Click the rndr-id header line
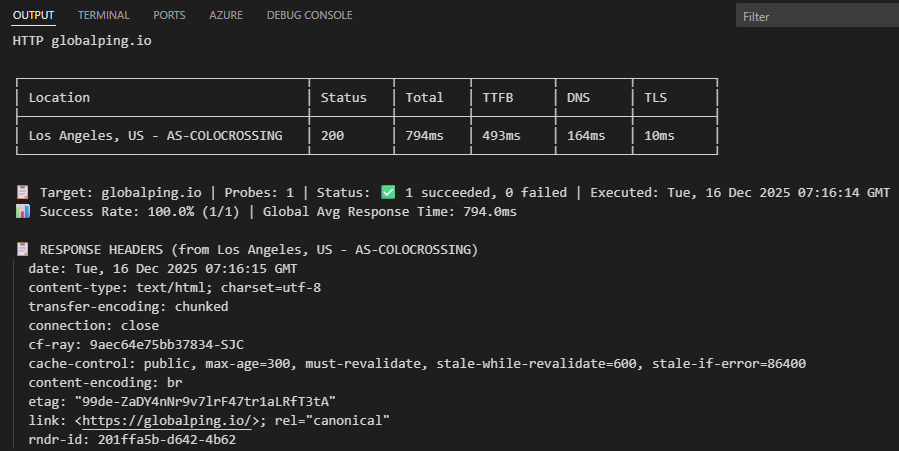899x451 pixels. point(132,440)
